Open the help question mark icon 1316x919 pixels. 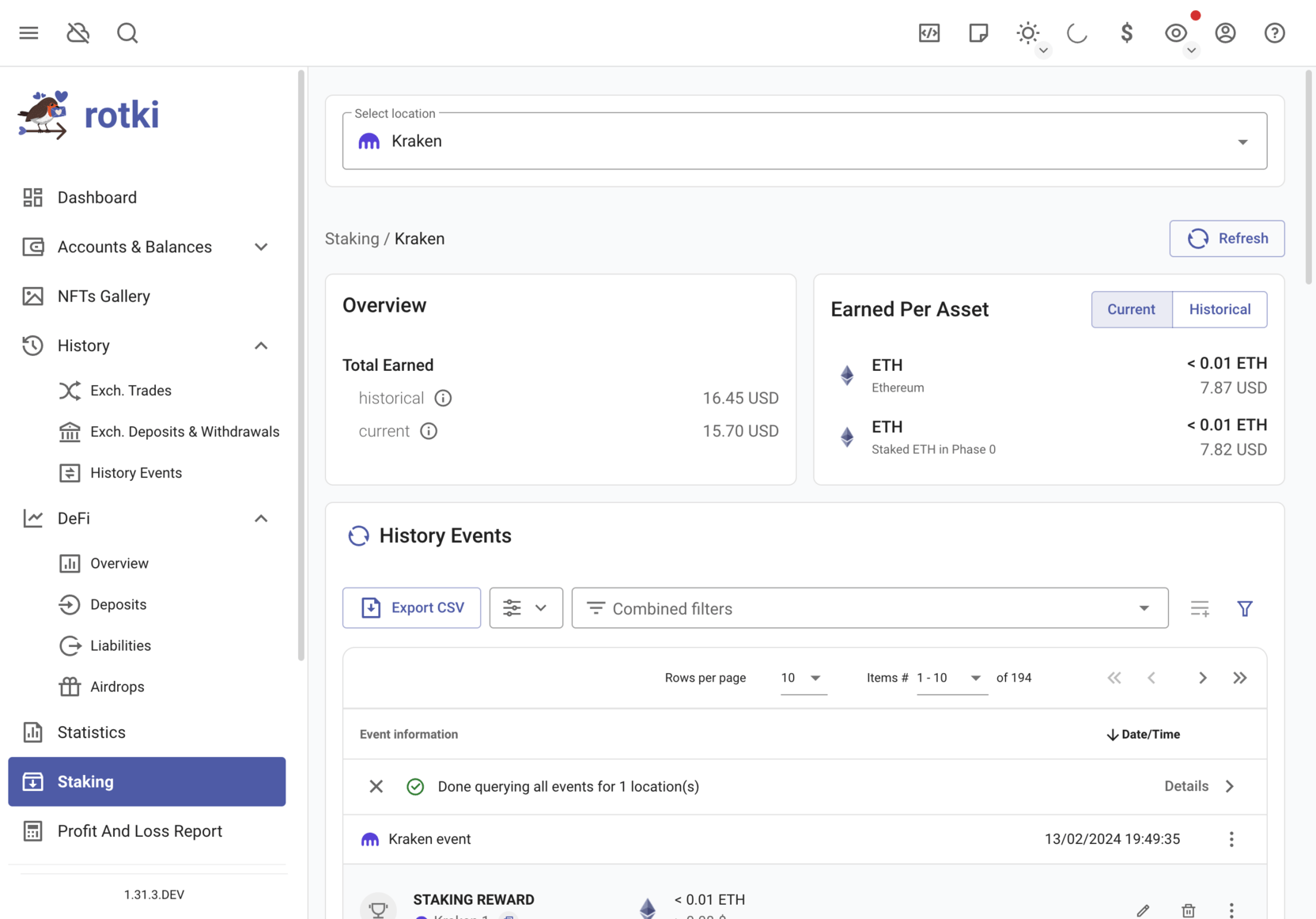tap(1274, 32)
